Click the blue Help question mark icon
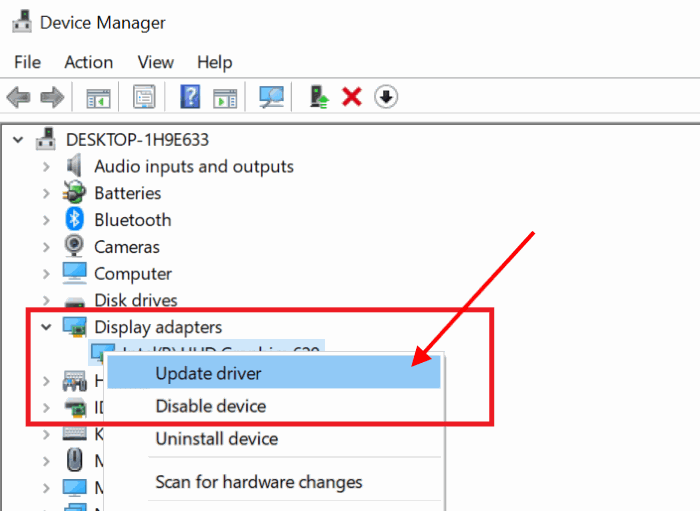The image size is (700, 511). coord(190,97)
